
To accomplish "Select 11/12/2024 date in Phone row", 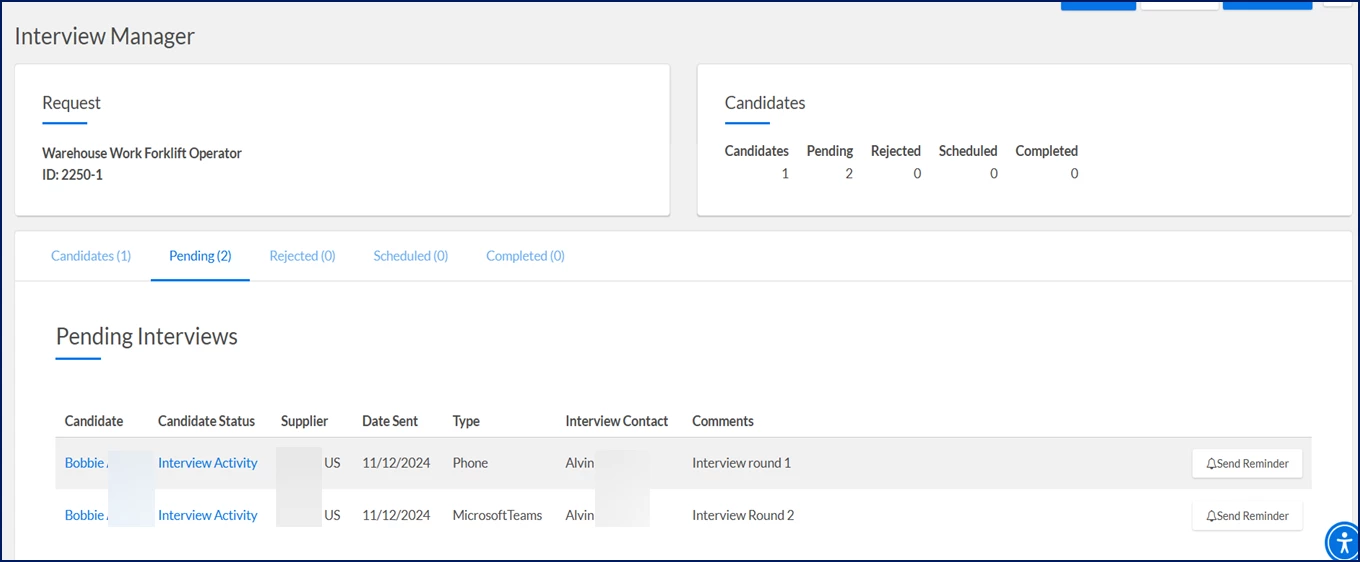I will tap(396, 463).
